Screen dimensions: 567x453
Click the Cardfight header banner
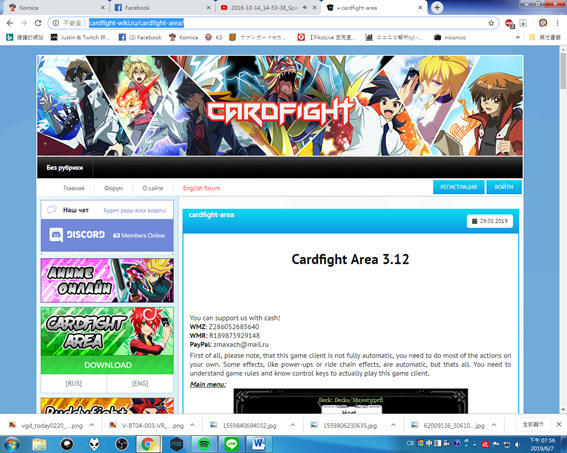pyautogui.click(x=280, y=106)
